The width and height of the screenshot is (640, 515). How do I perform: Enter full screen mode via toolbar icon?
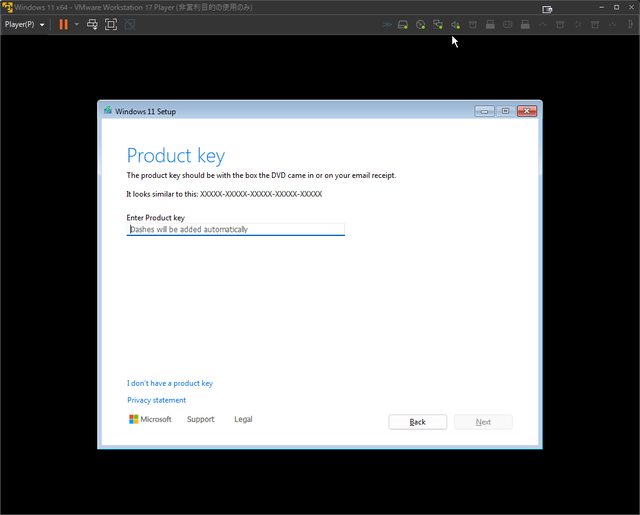point(110,24)
